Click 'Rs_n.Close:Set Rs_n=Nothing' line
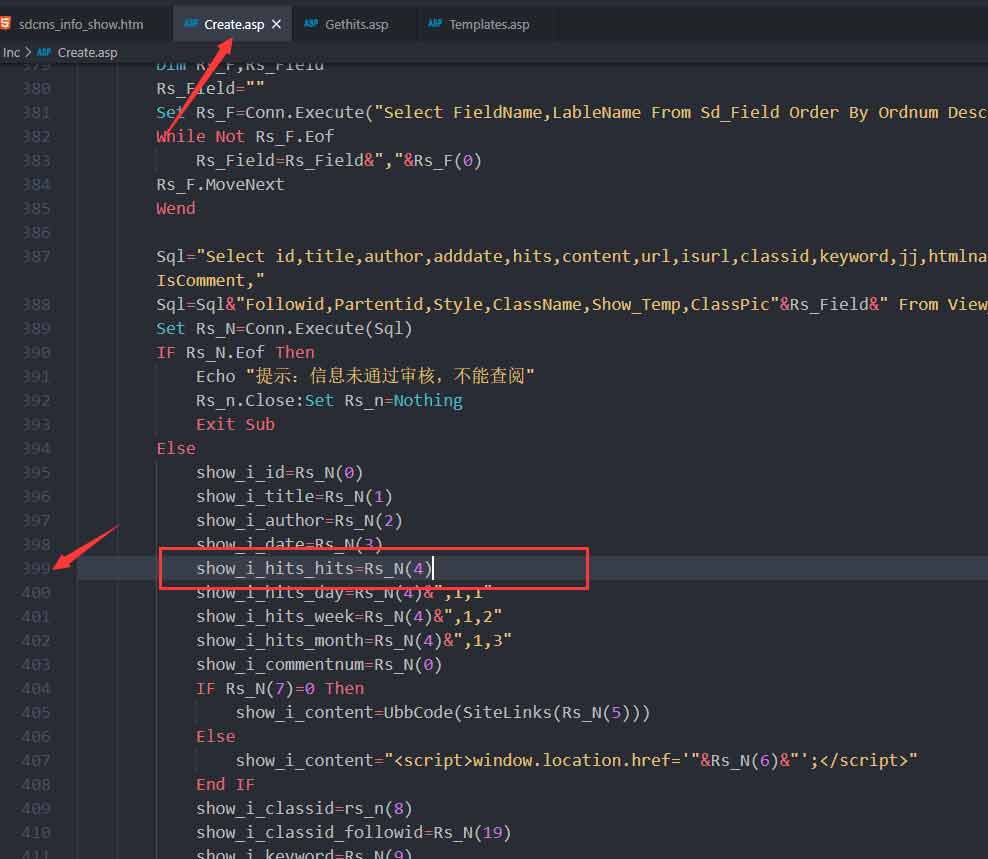This screenshot has height=859, width=988. [329, 401]
